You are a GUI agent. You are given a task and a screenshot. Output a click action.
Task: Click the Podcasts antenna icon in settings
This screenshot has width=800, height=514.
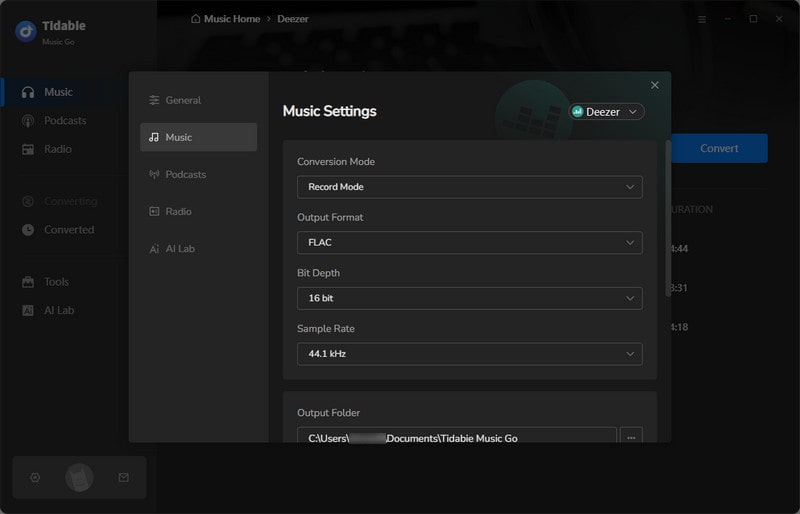coord(154,174)
